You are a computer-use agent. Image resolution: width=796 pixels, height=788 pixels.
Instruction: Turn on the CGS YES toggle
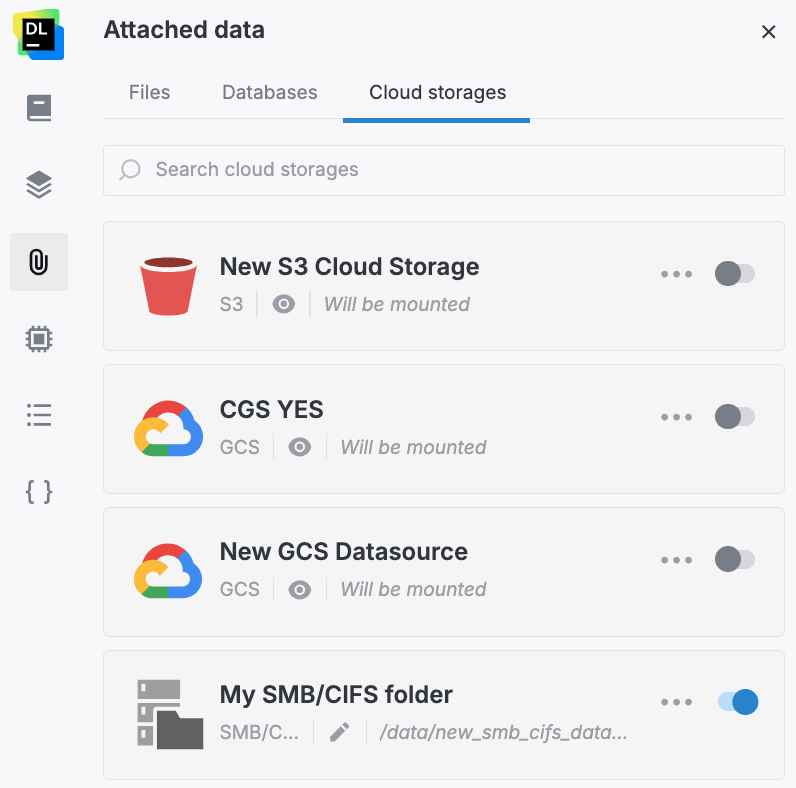[x=735, y=416]
